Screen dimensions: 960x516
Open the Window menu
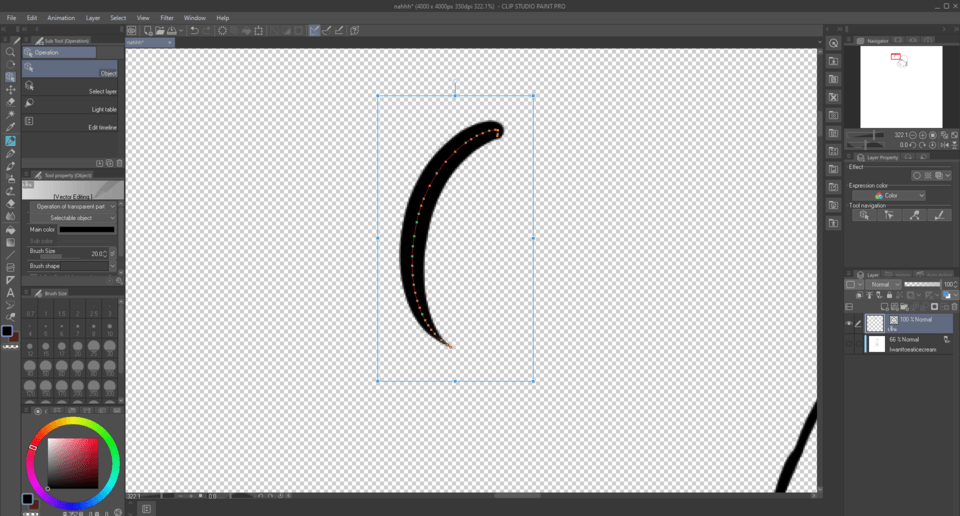coord(195,18)
